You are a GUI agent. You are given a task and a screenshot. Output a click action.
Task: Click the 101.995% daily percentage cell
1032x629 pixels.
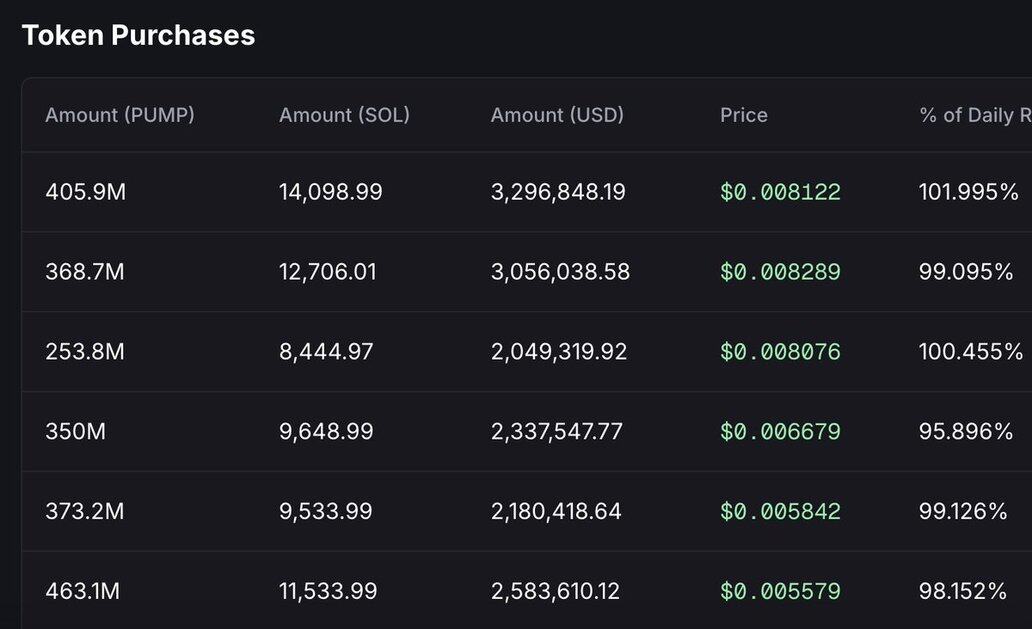(968, 192)
